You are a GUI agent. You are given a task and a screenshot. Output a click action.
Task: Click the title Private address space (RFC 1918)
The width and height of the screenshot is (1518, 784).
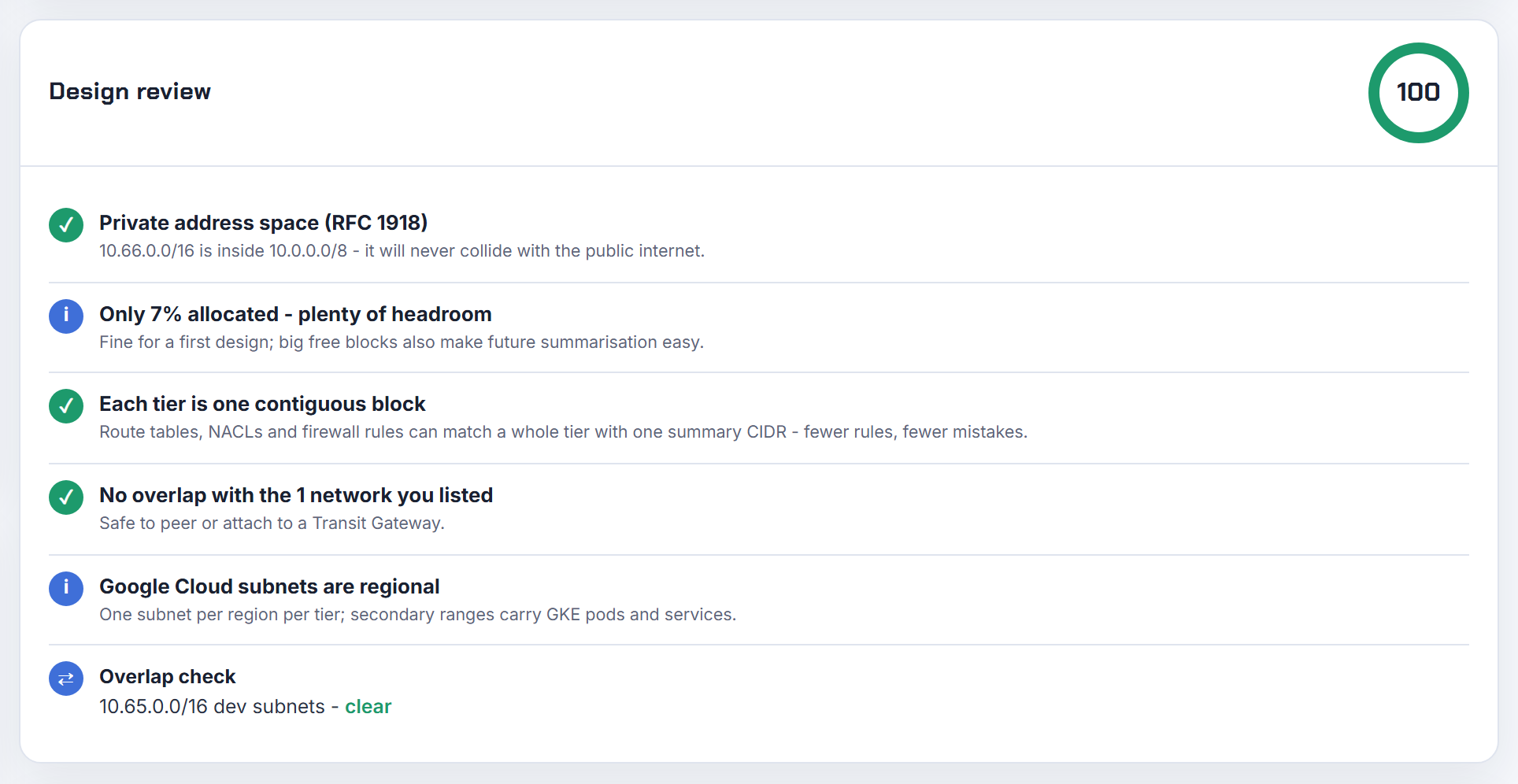tap(263, 223)
